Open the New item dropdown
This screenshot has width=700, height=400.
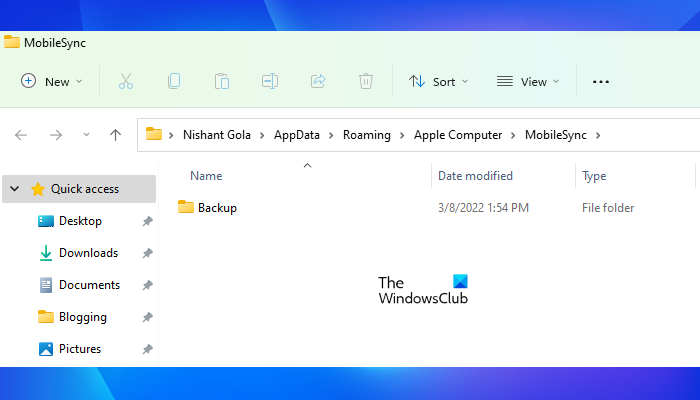[52, 82]
